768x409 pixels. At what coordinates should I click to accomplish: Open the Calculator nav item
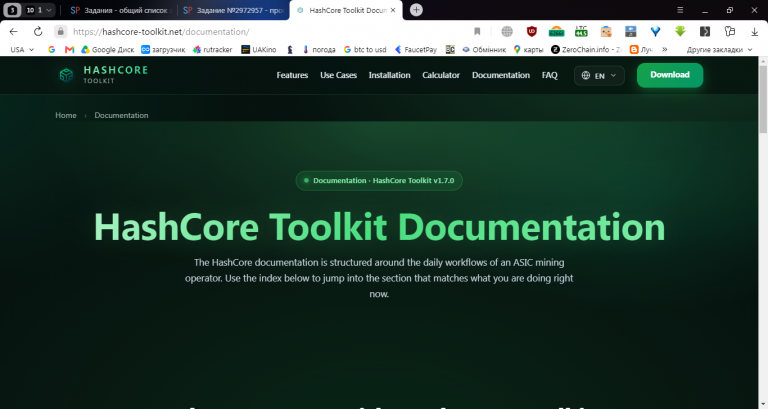(441, 75)
